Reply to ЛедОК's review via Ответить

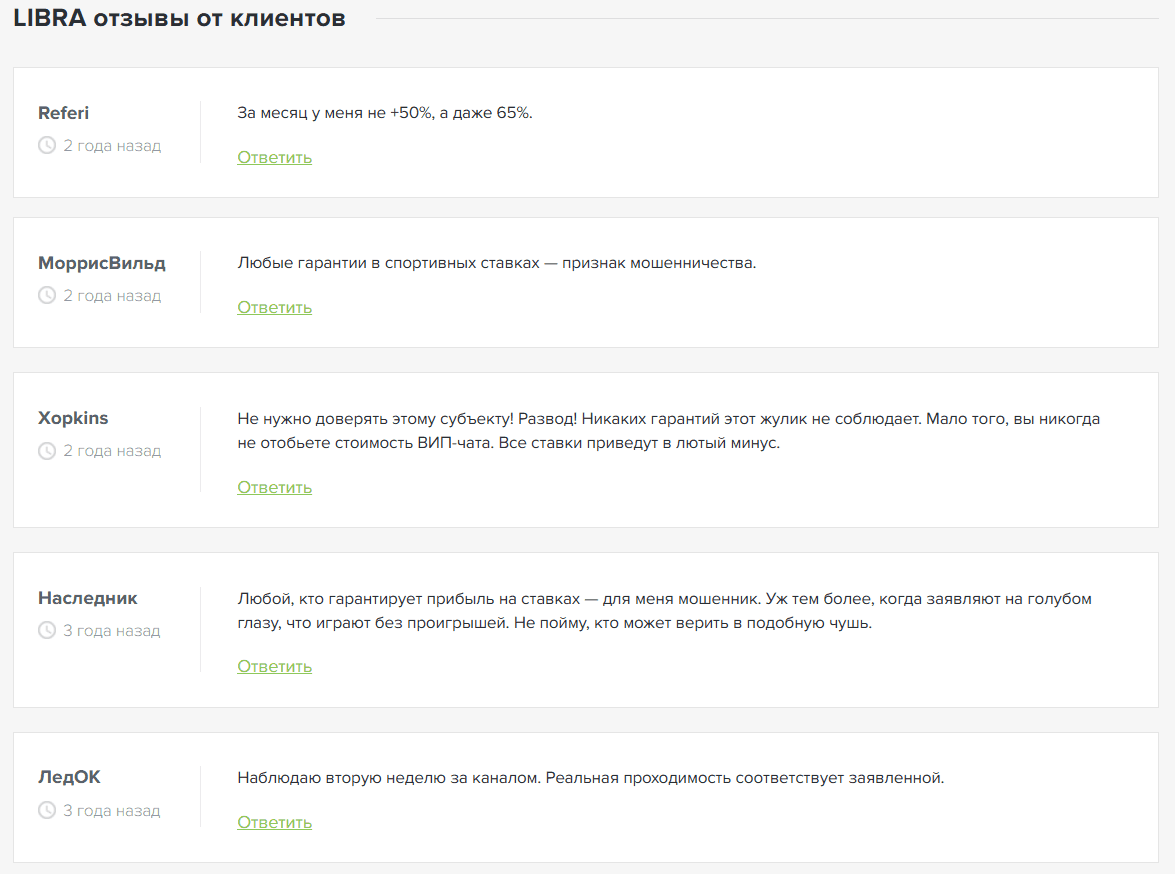pos(274,822)
